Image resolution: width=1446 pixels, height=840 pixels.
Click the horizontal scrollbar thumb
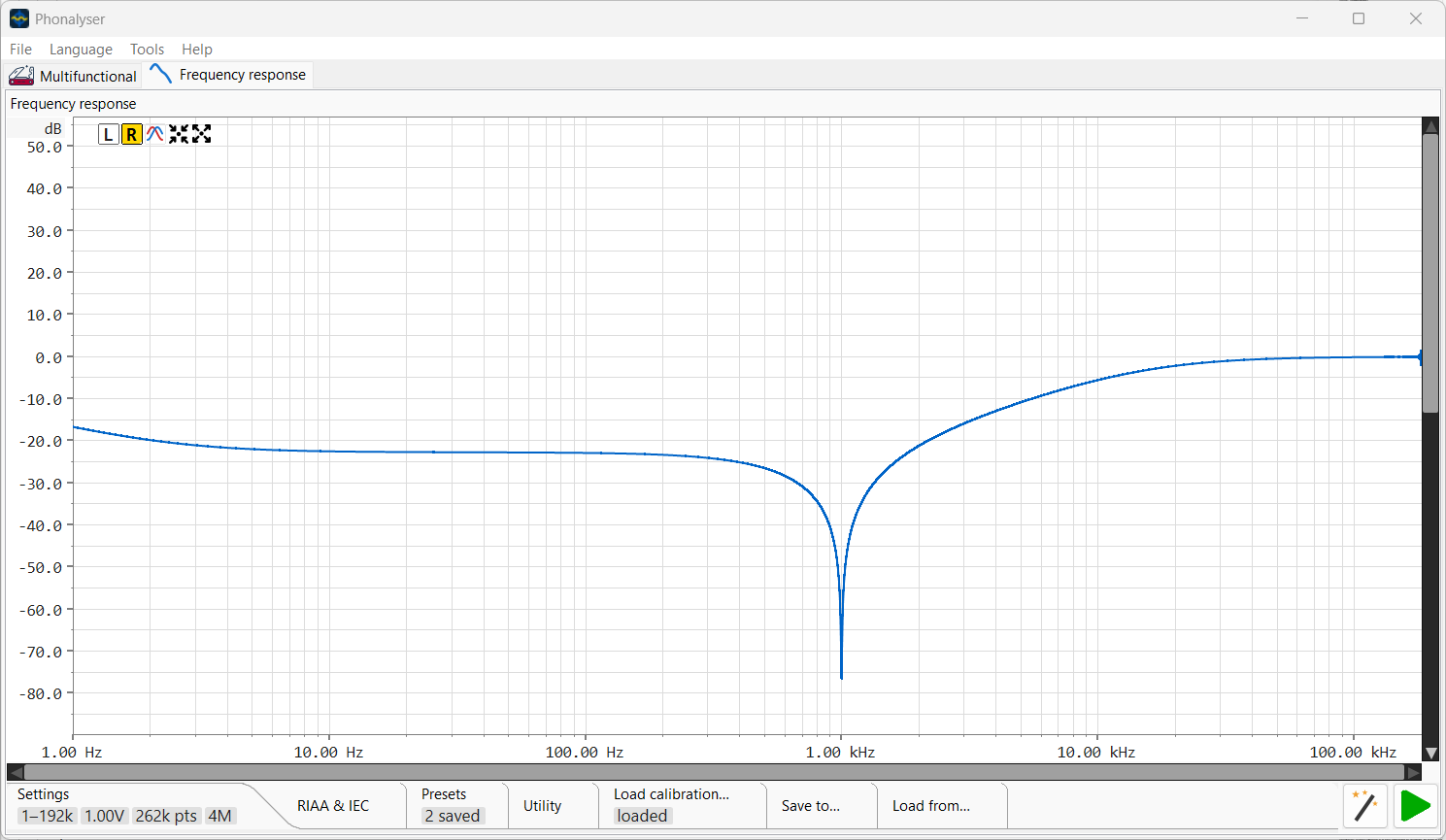click(x=715, y=772)
